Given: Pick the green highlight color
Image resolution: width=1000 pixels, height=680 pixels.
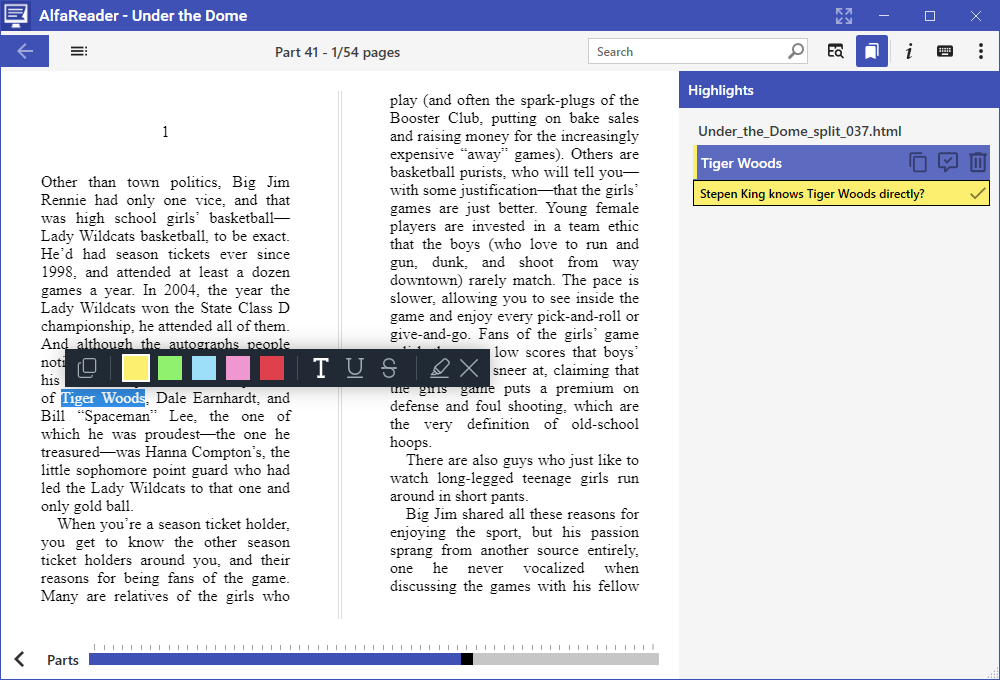Looking at the screenshot, I should pos(169,368).
